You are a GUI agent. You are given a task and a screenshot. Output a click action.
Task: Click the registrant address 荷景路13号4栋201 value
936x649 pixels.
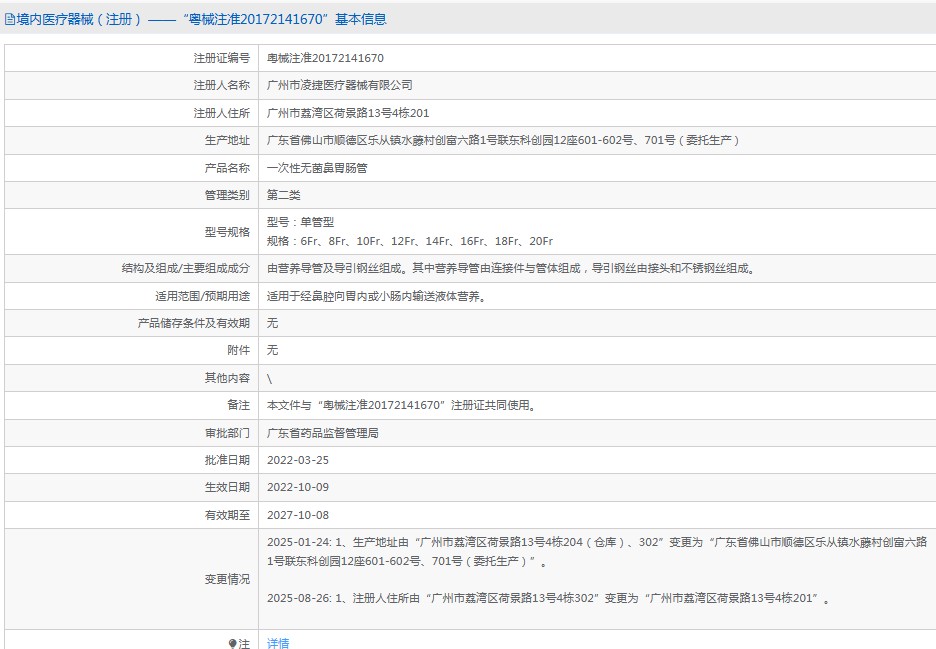click(x=347, y=113)
